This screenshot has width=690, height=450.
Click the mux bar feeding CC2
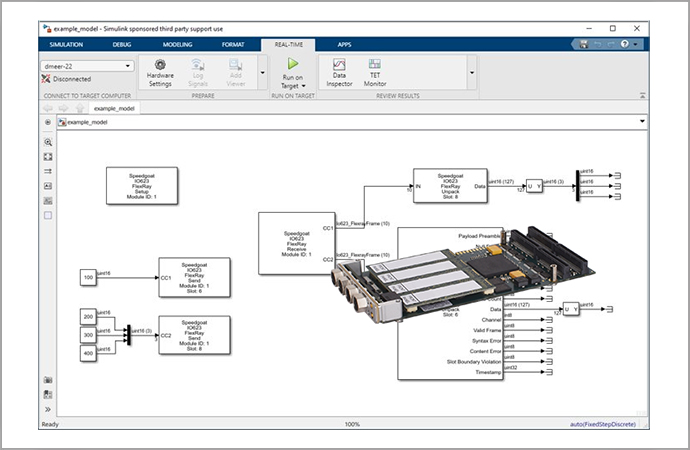coord(128,335)
